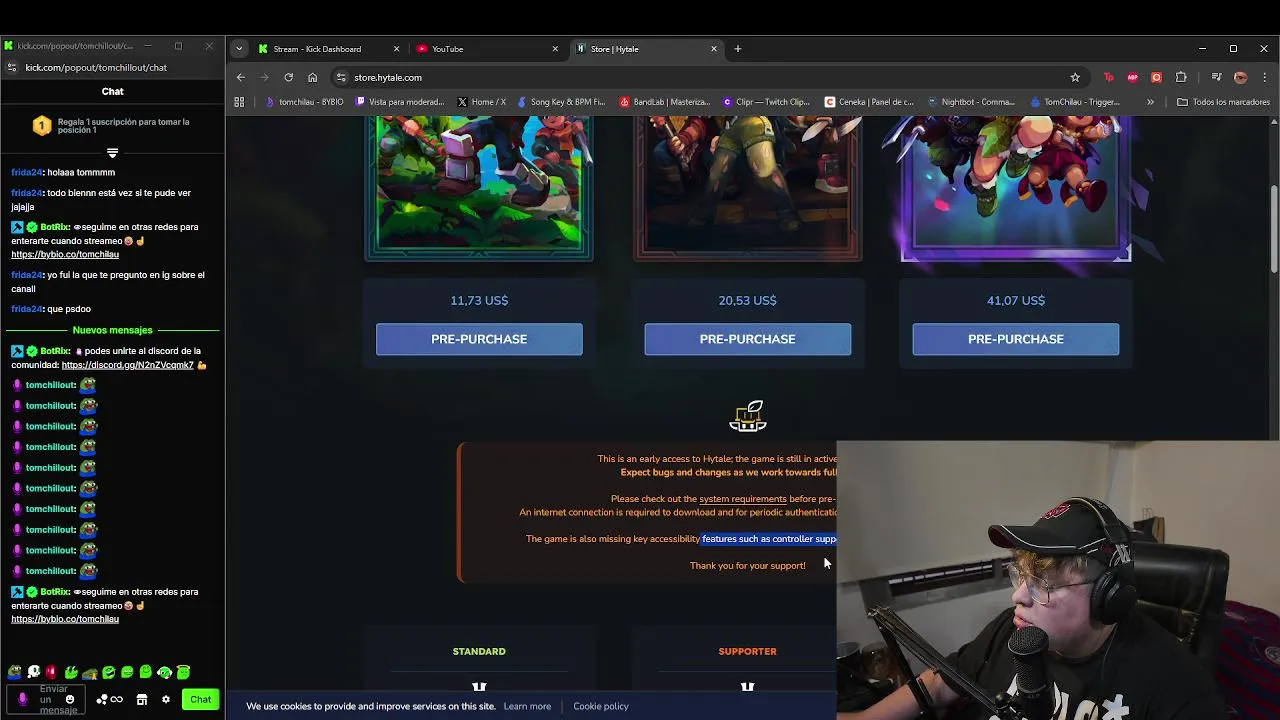Open first bybio.co/tomchilau link in chat
The height and width of the screenshot is (720, 1280).
pyautogui.click(x=65, y=254)
